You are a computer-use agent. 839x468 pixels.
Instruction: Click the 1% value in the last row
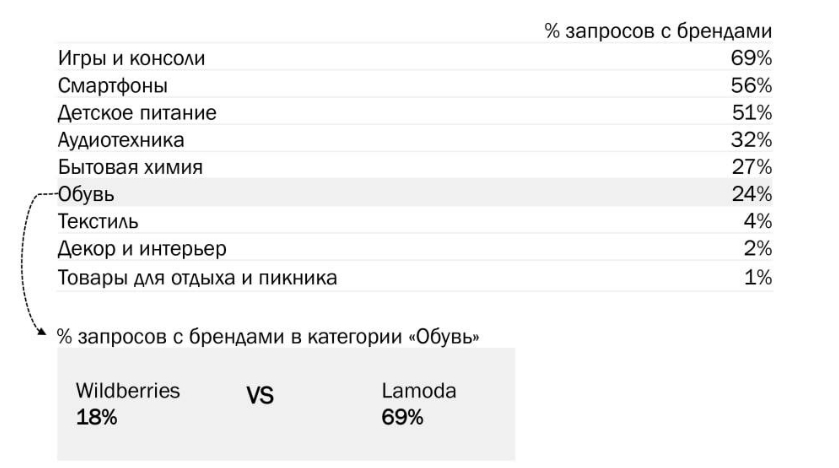pos(757,276)
